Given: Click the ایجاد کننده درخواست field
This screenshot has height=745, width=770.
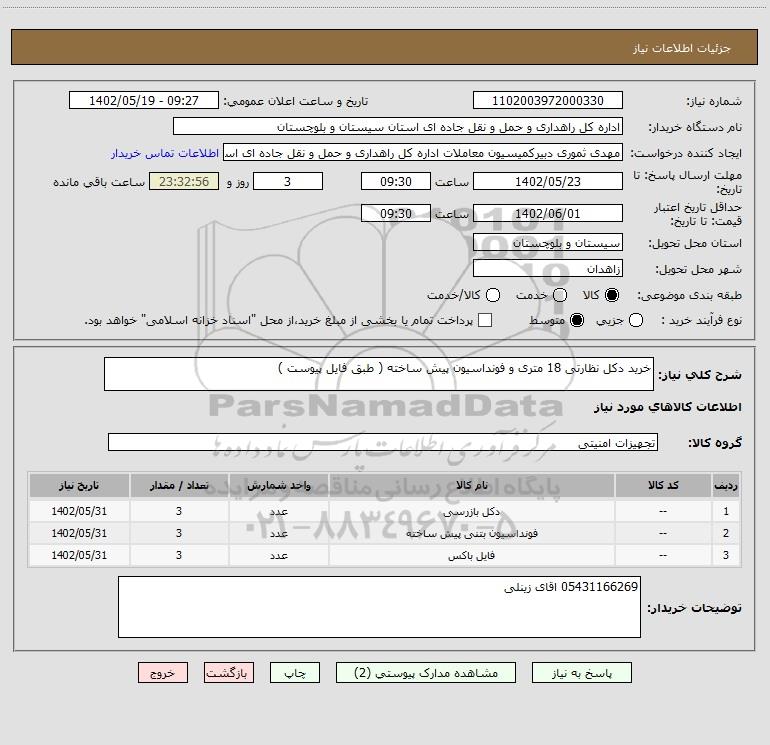Looking at the screenshot, I should coord(423,152).
